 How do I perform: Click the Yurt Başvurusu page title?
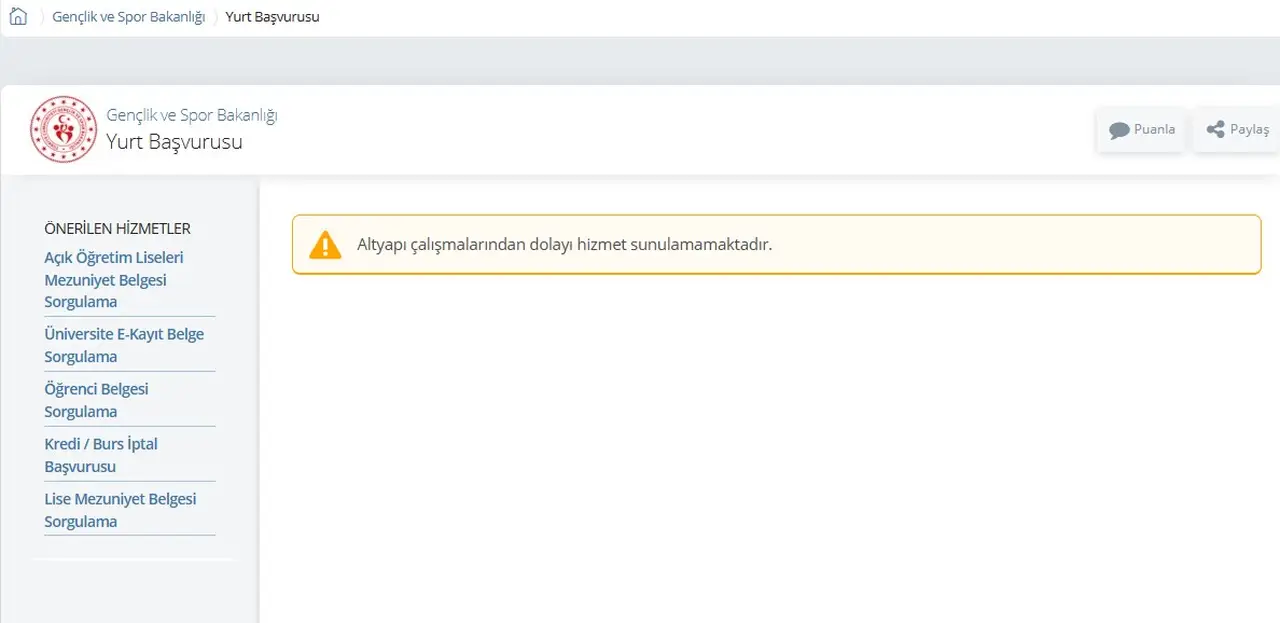[174, 142]
